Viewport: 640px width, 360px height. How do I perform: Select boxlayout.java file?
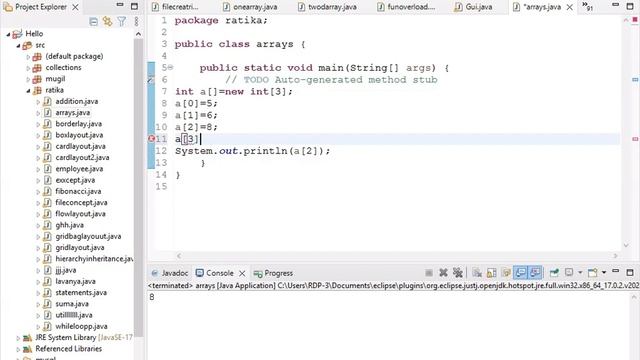coord(79,135)
